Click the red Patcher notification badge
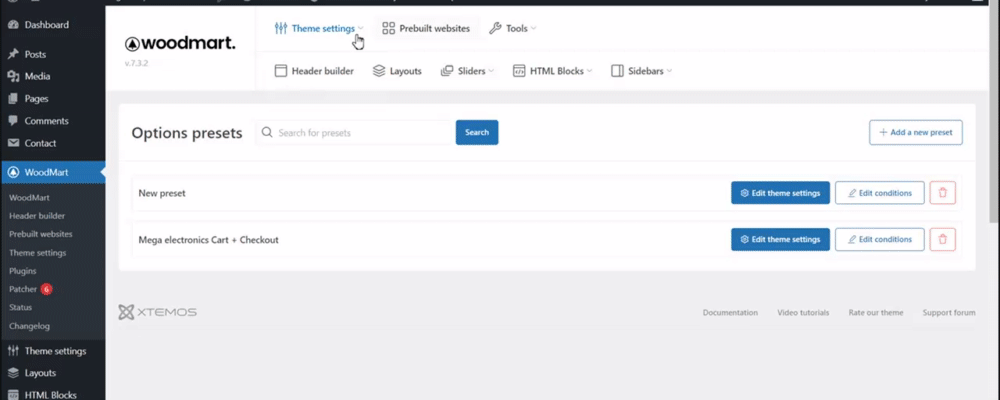 46,289
